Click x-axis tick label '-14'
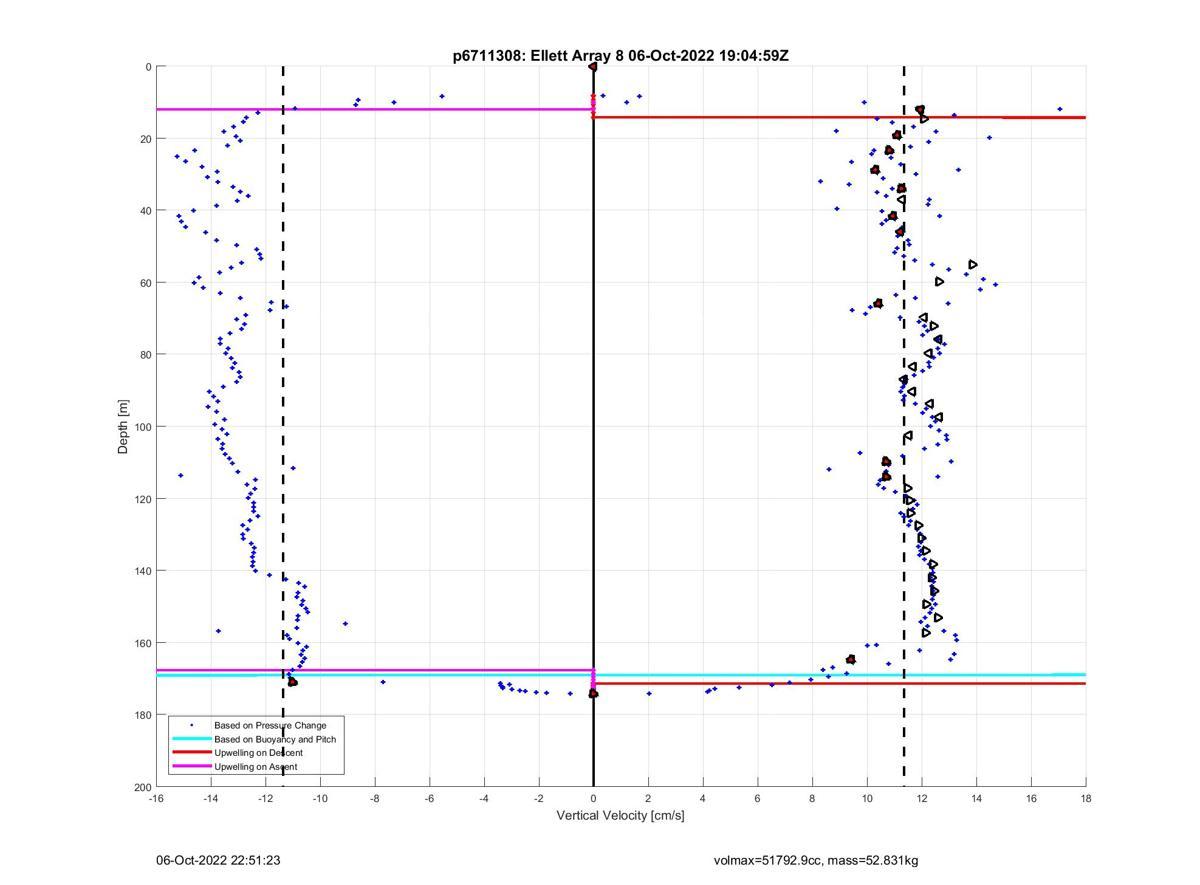The width and height of the screenshot is (1200, 885). click(211, 799)
